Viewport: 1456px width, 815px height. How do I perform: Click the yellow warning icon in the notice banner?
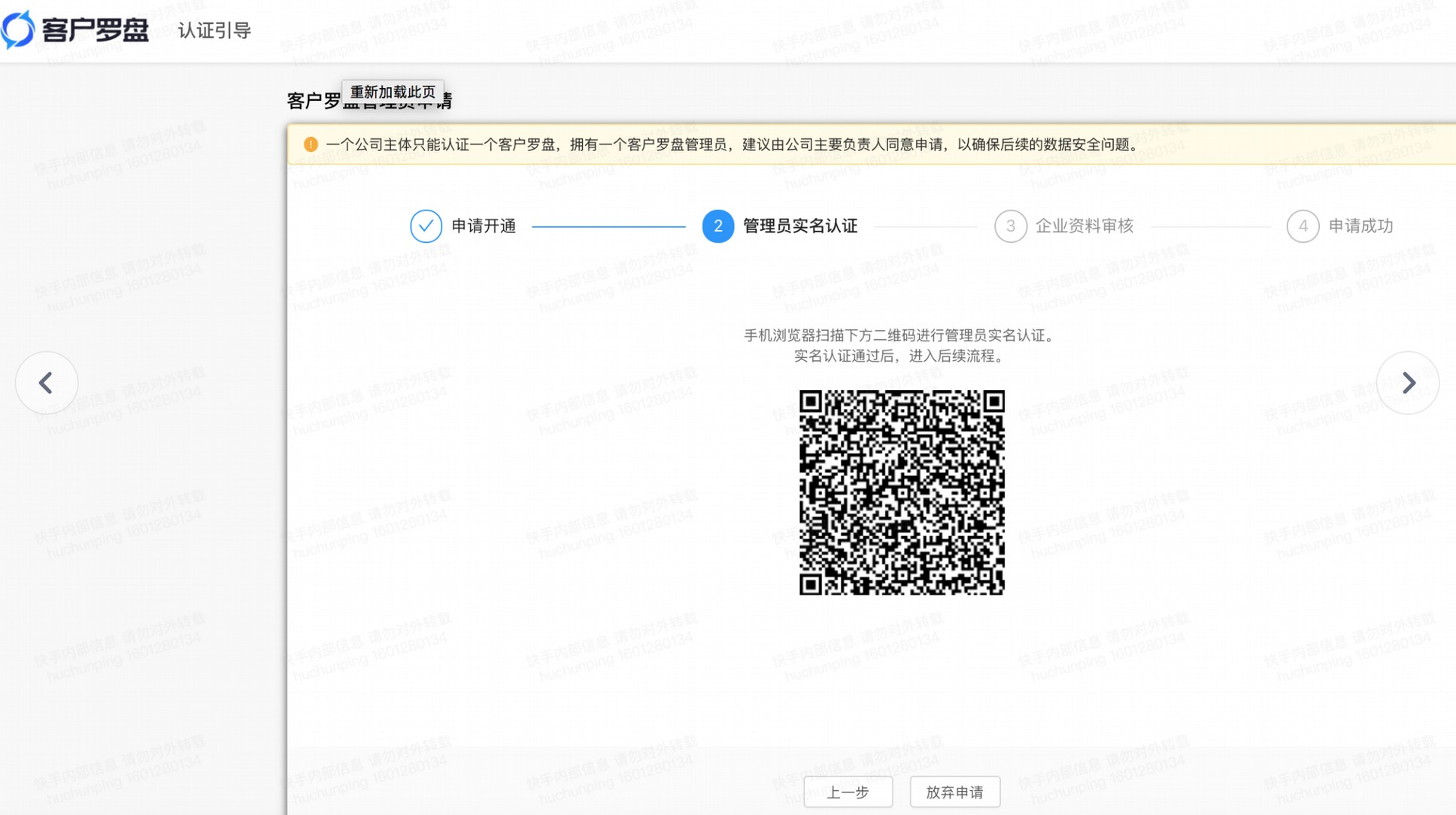click(311, 144)
